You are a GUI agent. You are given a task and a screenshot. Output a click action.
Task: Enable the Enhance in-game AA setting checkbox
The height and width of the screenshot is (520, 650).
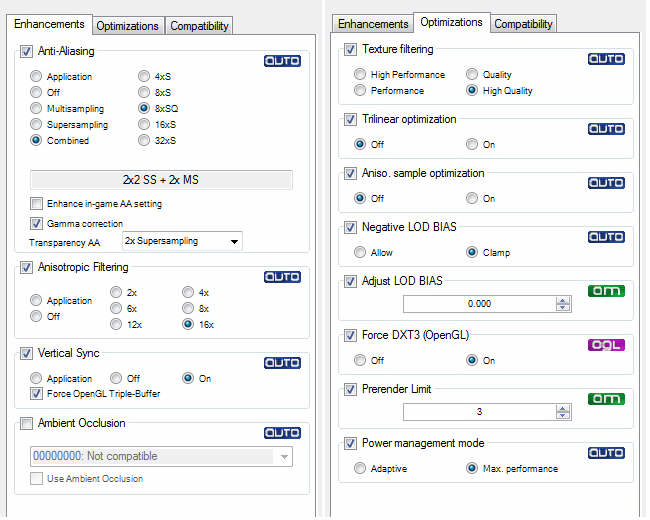point(37,204)
